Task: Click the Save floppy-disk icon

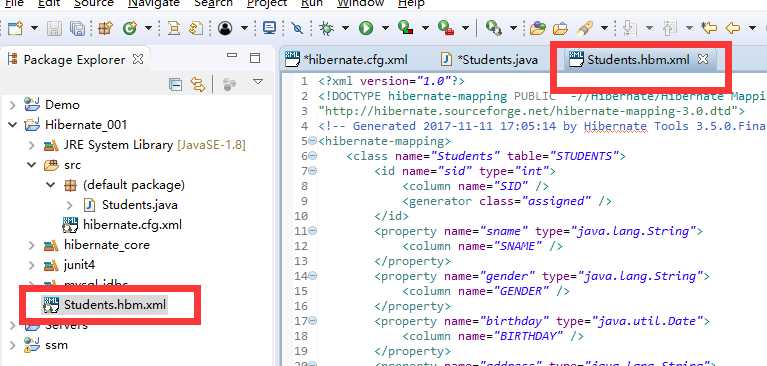Action: (54, 28)
